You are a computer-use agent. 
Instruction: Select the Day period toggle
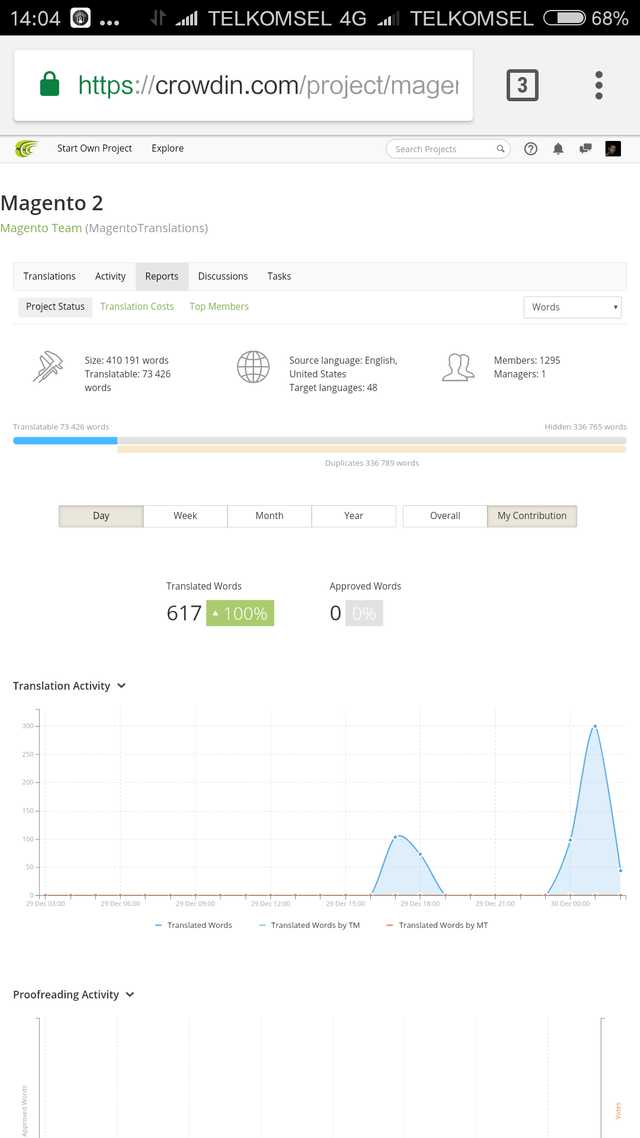click(x=101, y=516)
